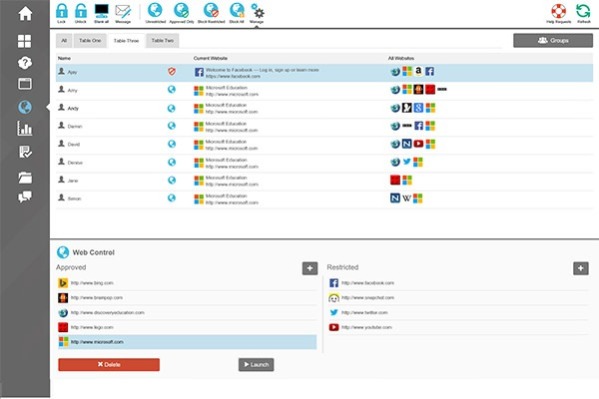Select microsoft.com in Approved list

[x=186, y=342]
